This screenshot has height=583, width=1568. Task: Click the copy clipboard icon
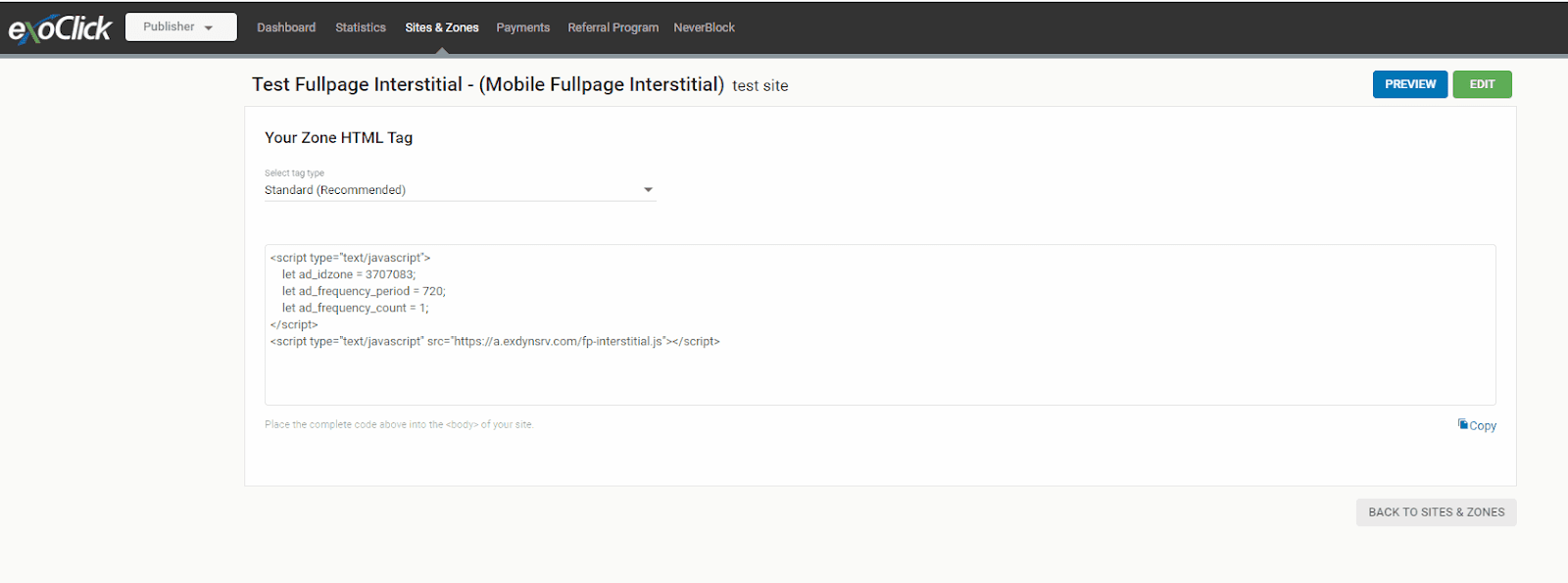click(1462, 424)
